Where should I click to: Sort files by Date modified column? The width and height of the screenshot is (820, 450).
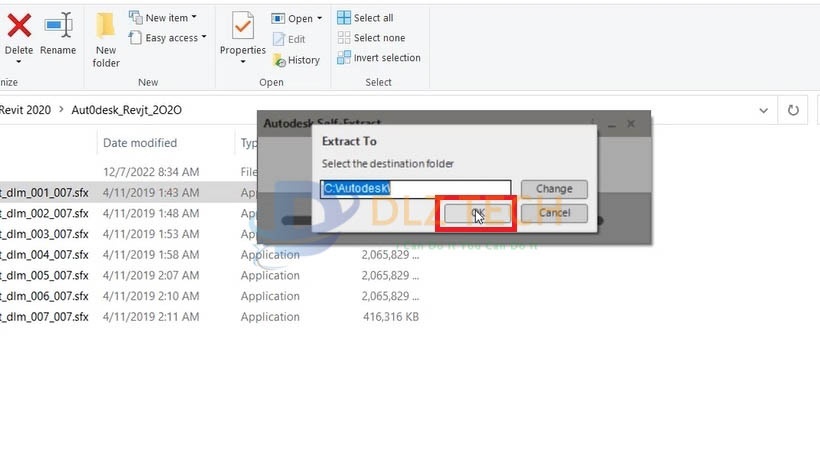(140, 143)
